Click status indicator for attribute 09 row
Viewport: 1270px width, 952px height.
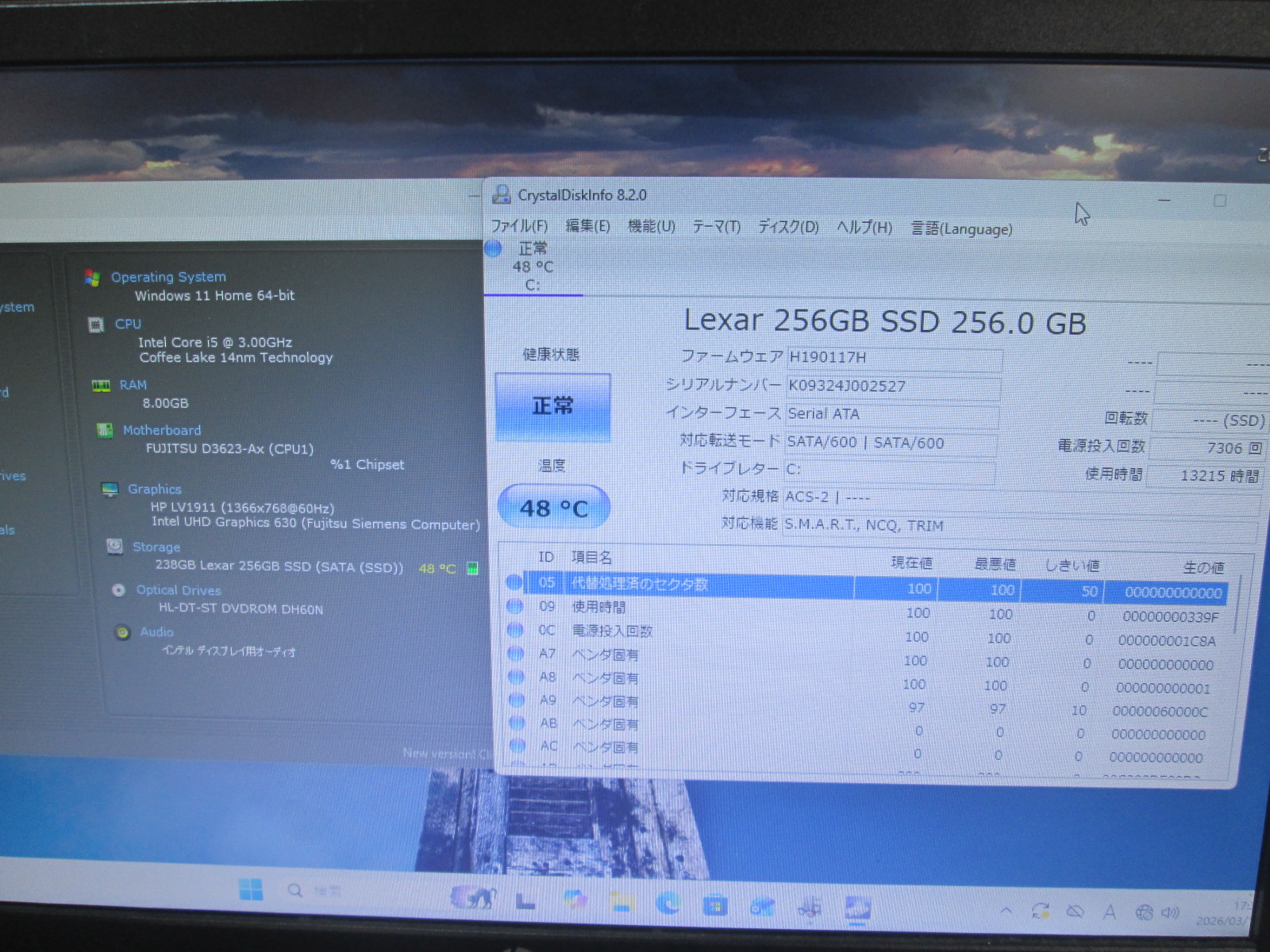[515, 607]
